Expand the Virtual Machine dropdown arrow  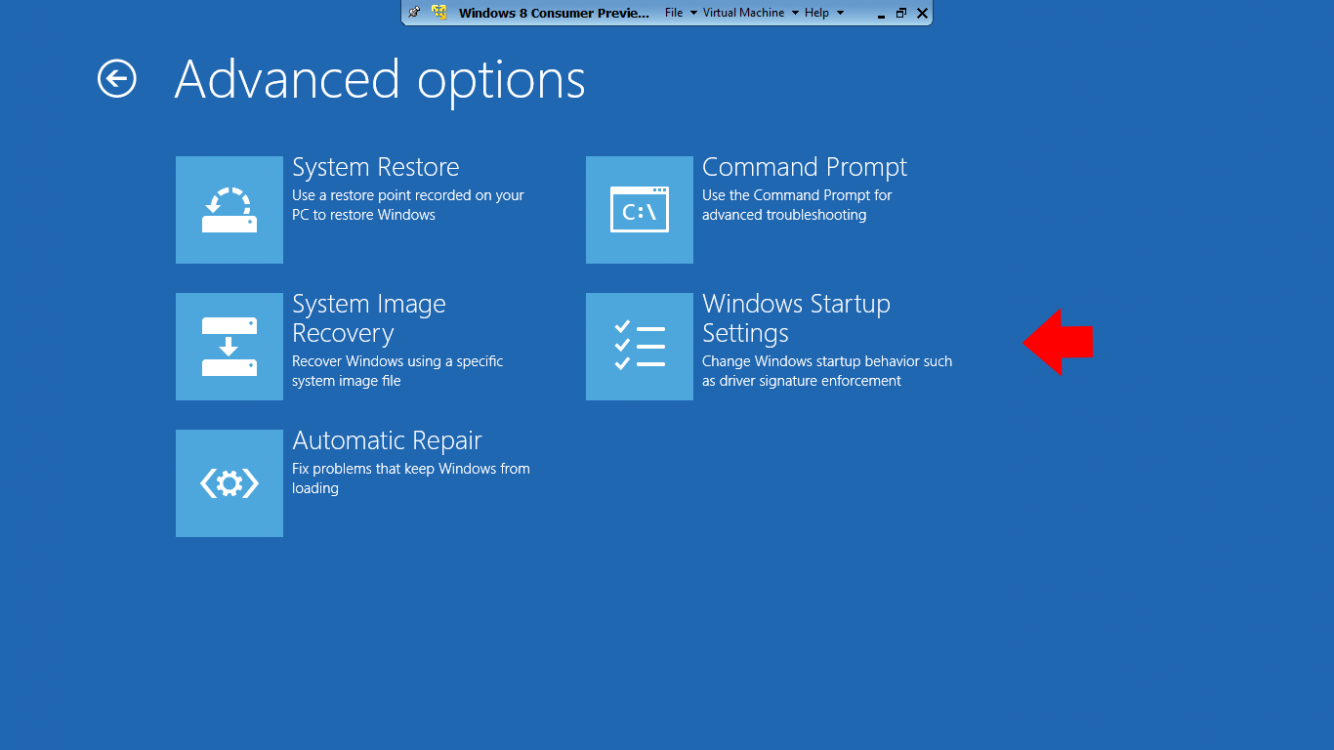pos(795,13)
